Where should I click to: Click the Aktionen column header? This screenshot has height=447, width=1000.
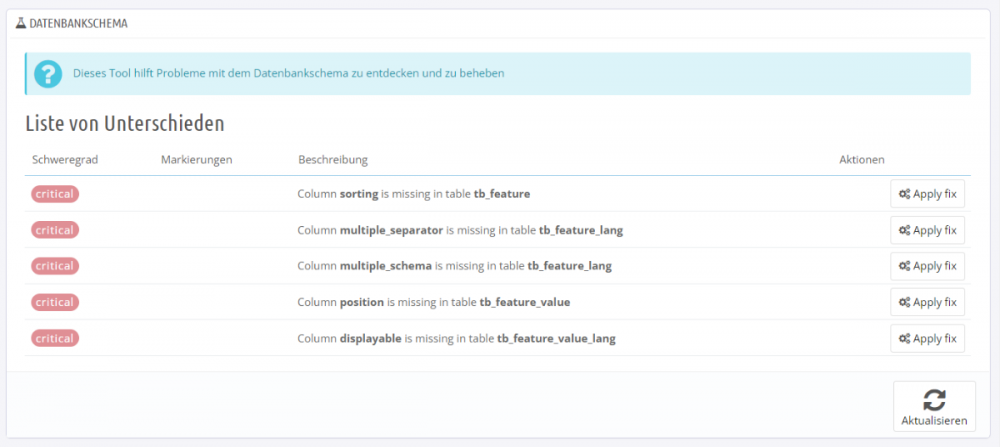[x=861, y=160]
